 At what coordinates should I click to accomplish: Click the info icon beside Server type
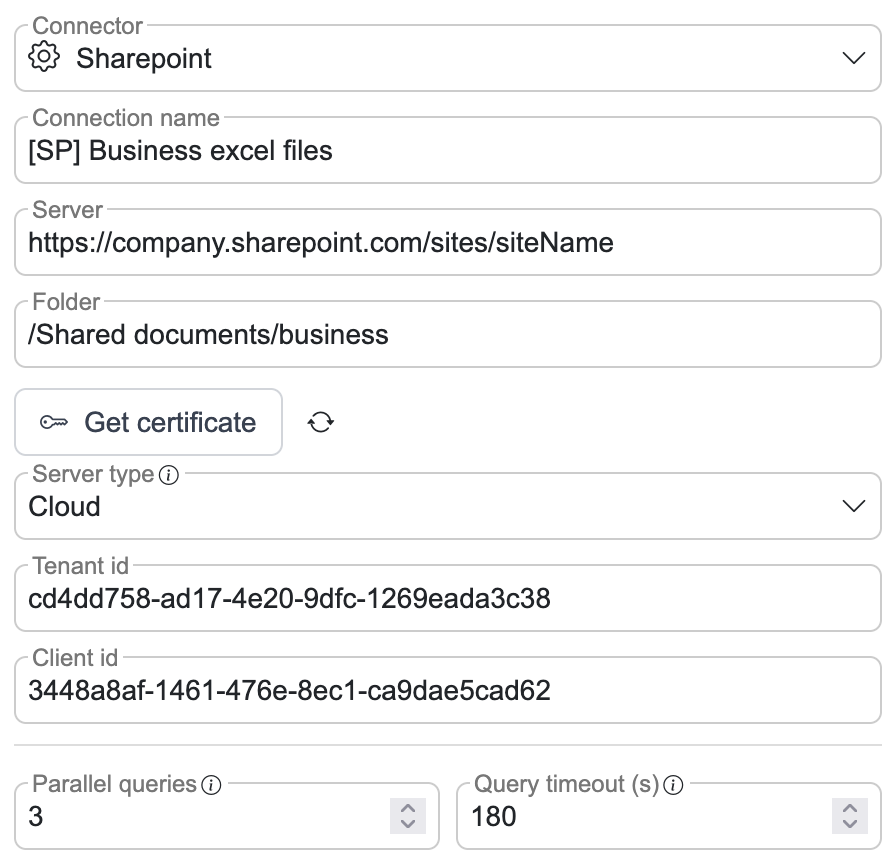[169, 476]
